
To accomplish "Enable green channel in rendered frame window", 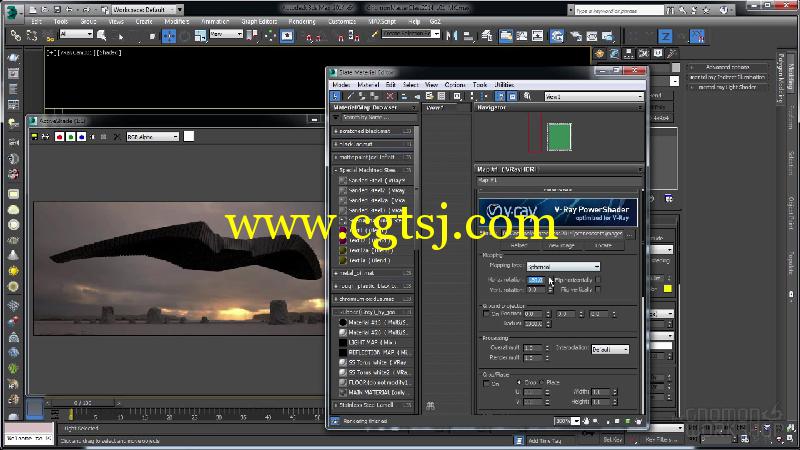I will point(70,137).
